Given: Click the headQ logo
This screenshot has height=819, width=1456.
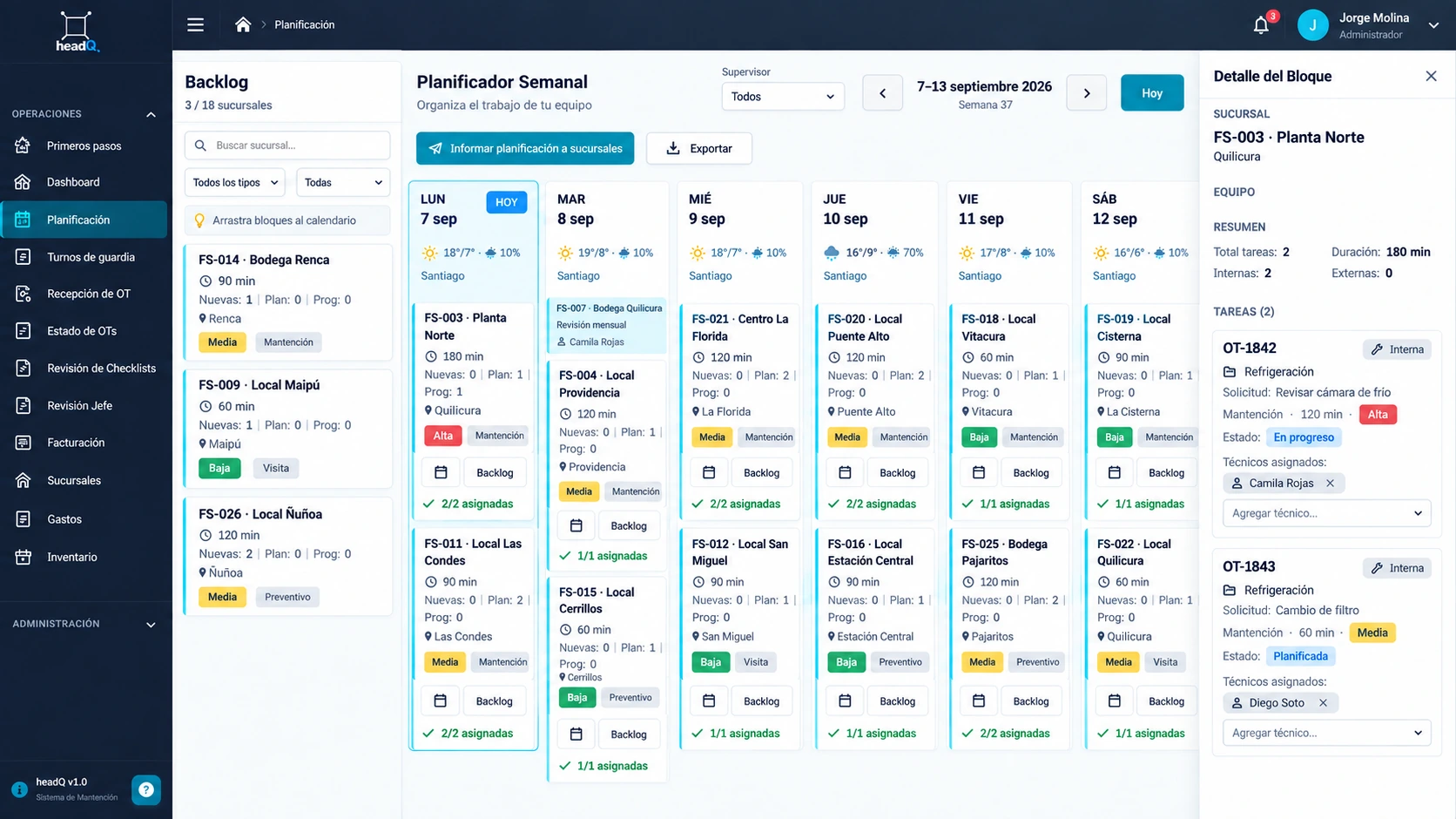Looking at the screenshot, I should coord(77,32).
